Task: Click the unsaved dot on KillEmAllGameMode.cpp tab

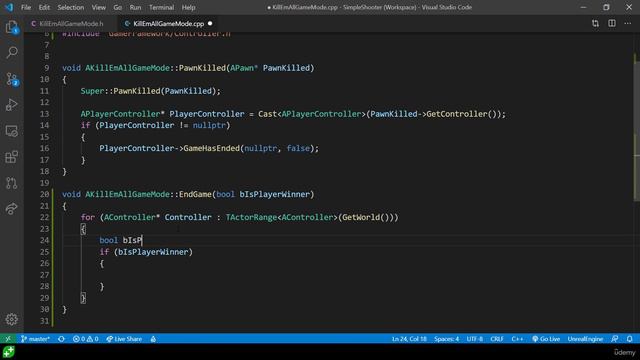Action: coord(210,24)
